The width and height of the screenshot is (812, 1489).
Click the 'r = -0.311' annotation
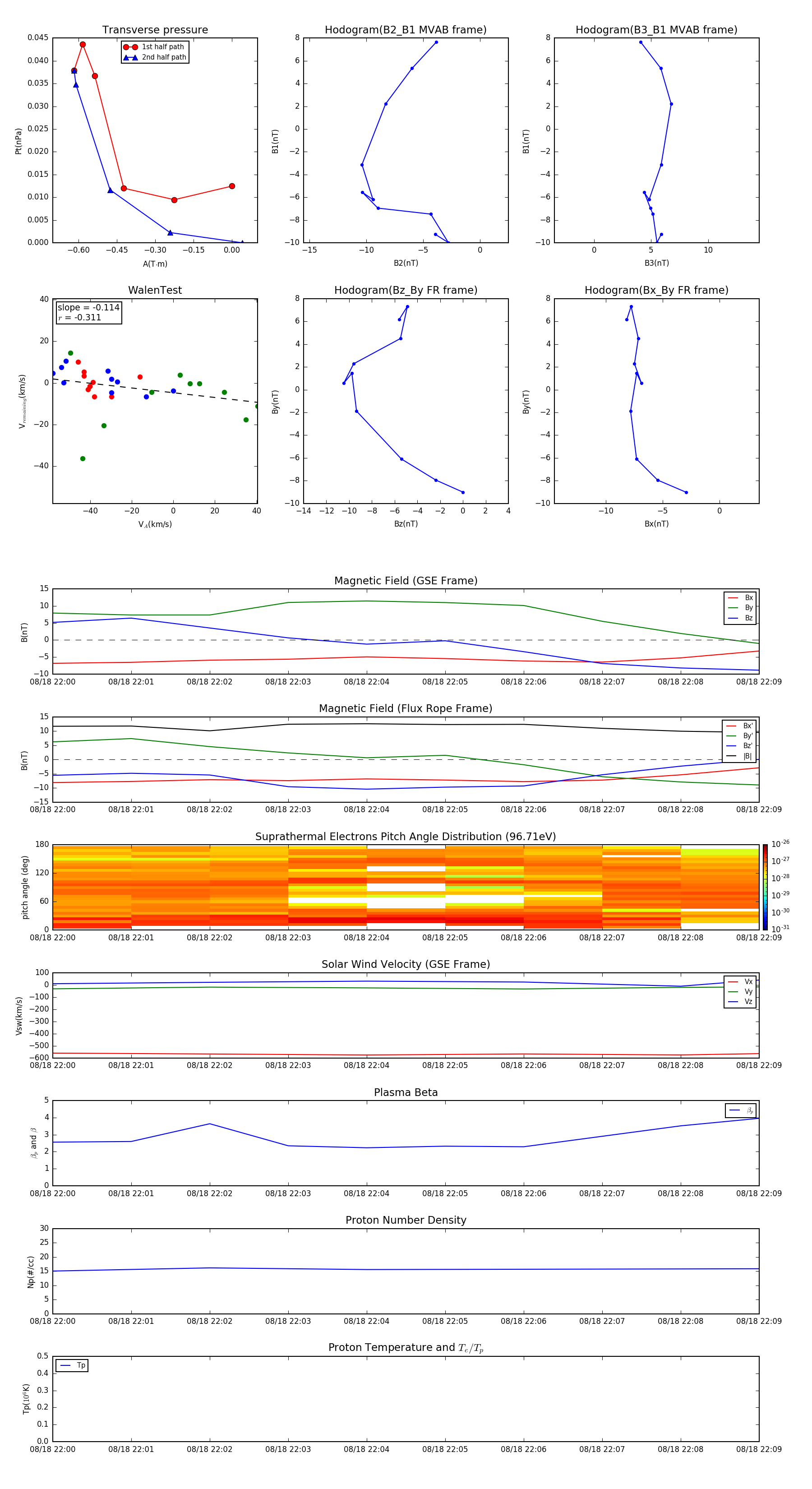coord(80,317)
